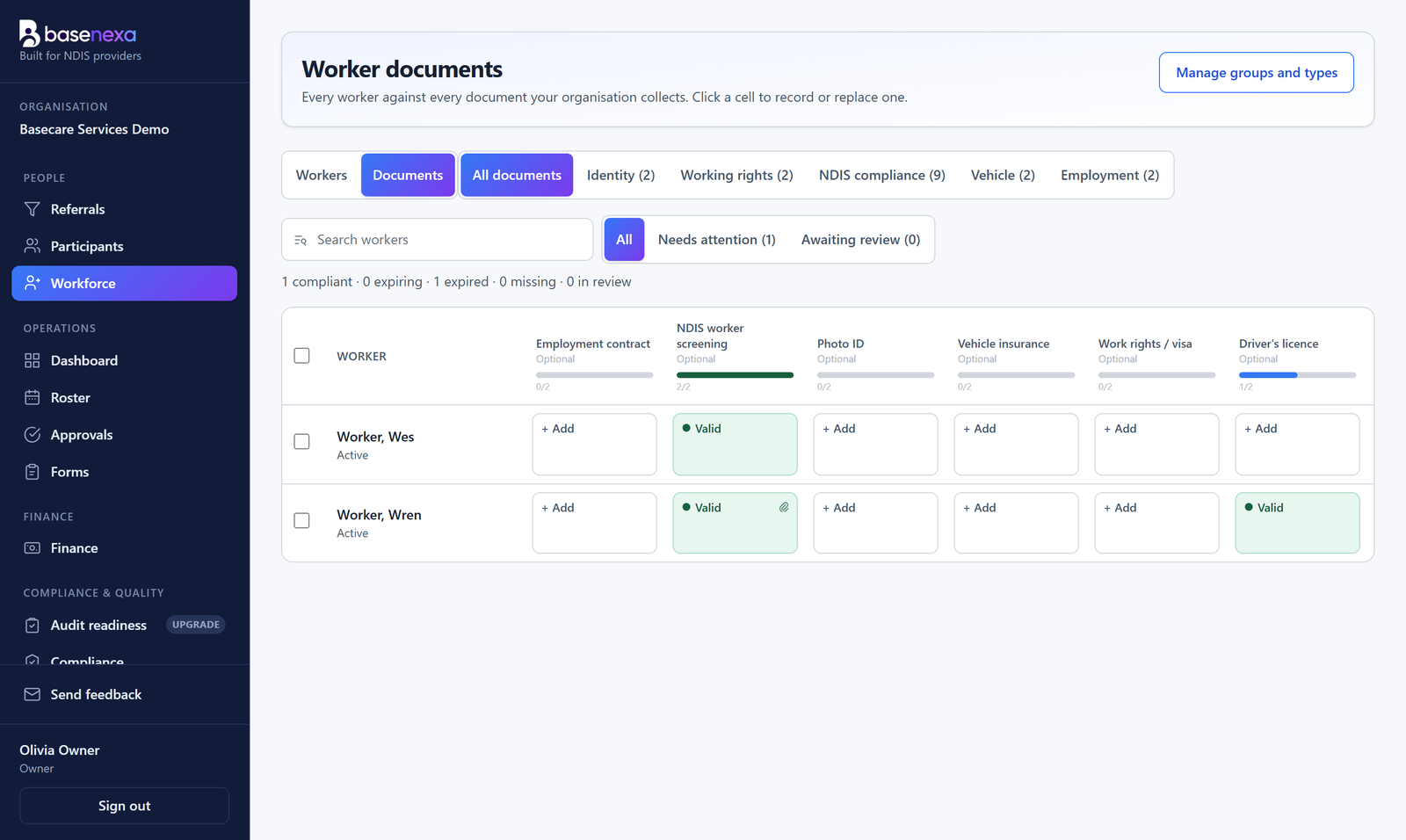Focus the Search workers input field

[438, 240]
